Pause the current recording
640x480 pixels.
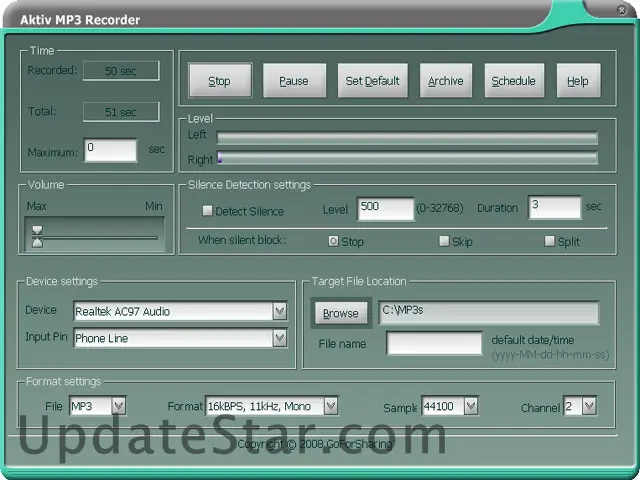[x=294, y=80]
